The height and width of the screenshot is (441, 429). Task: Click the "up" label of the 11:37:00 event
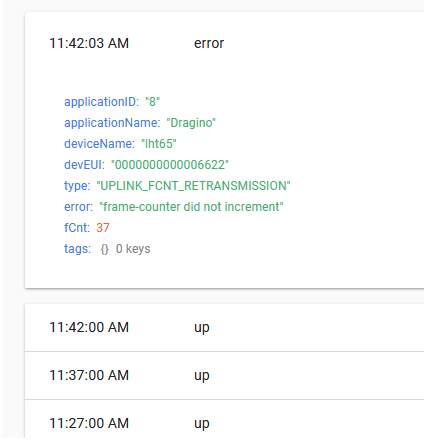click(202, 376)
